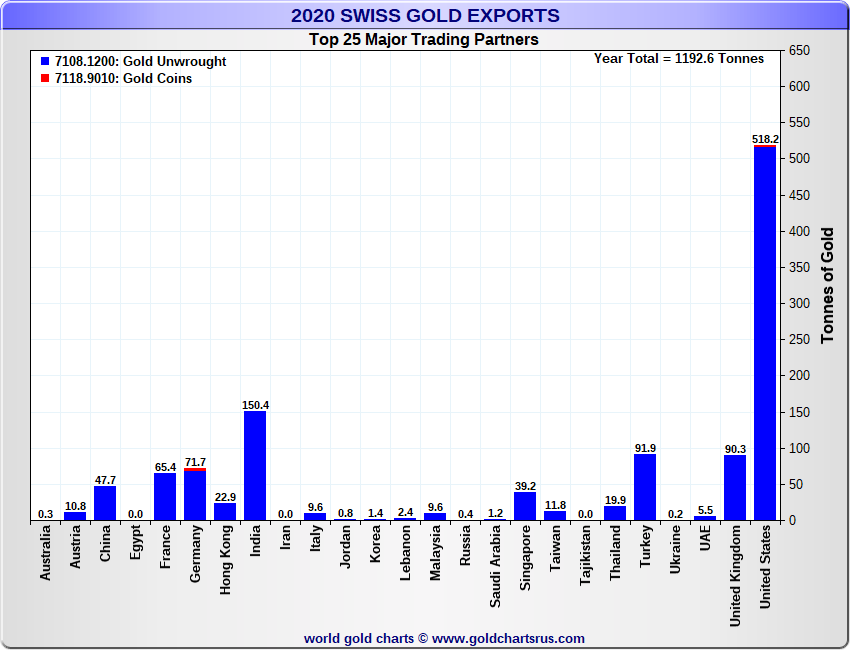The image size is (850, 650).
Task: Select the Singapore bar labeled 39.2
Action: (525, 506)
